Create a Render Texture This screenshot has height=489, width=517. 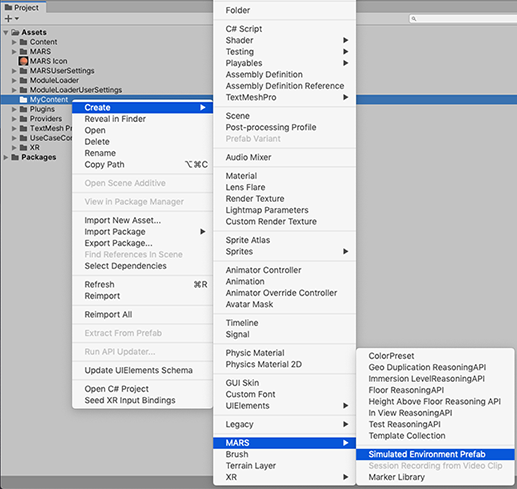tap(285, 198)
